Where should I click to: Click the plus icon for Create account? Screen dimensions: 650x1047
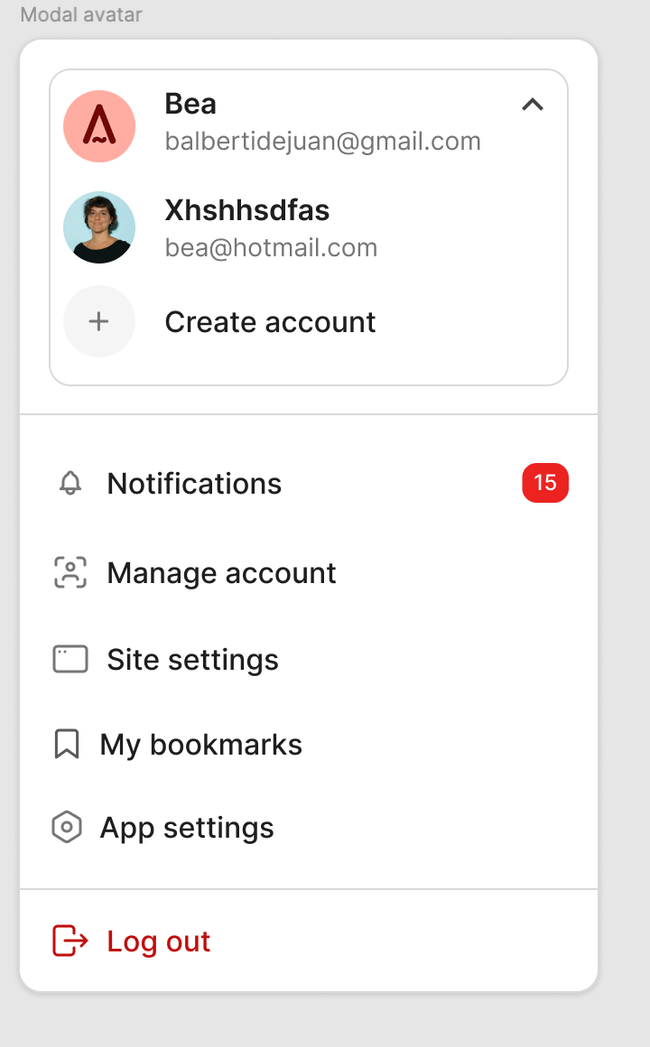(x=99, y=321)
